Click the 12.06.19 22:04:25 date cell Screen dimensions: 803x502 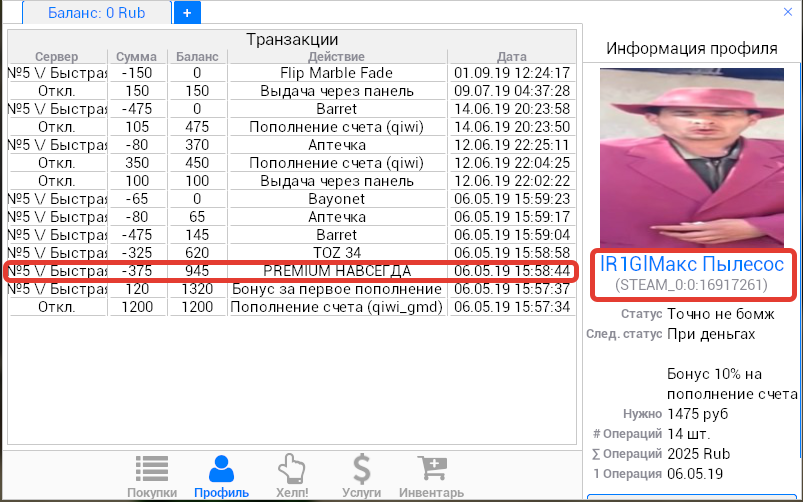click(x=512, y=163)
